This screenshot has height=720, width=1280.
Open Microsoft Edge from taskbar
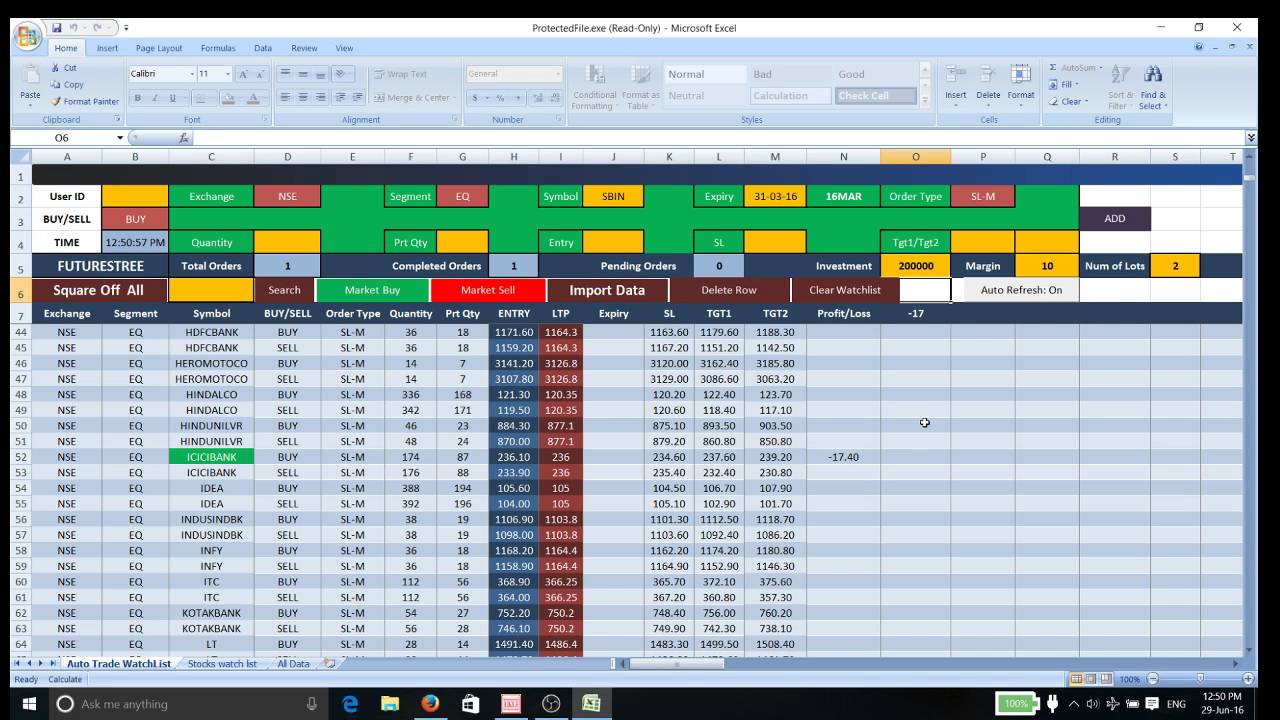click(351, 703)
